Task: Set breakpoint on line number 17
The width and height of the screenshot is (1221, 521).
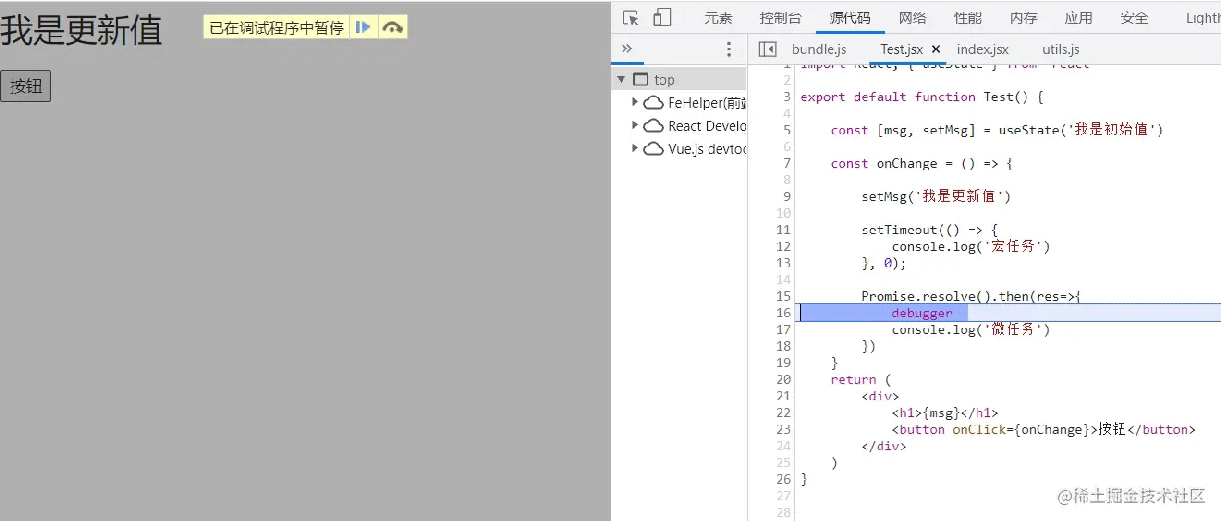Action: (784, 329)
